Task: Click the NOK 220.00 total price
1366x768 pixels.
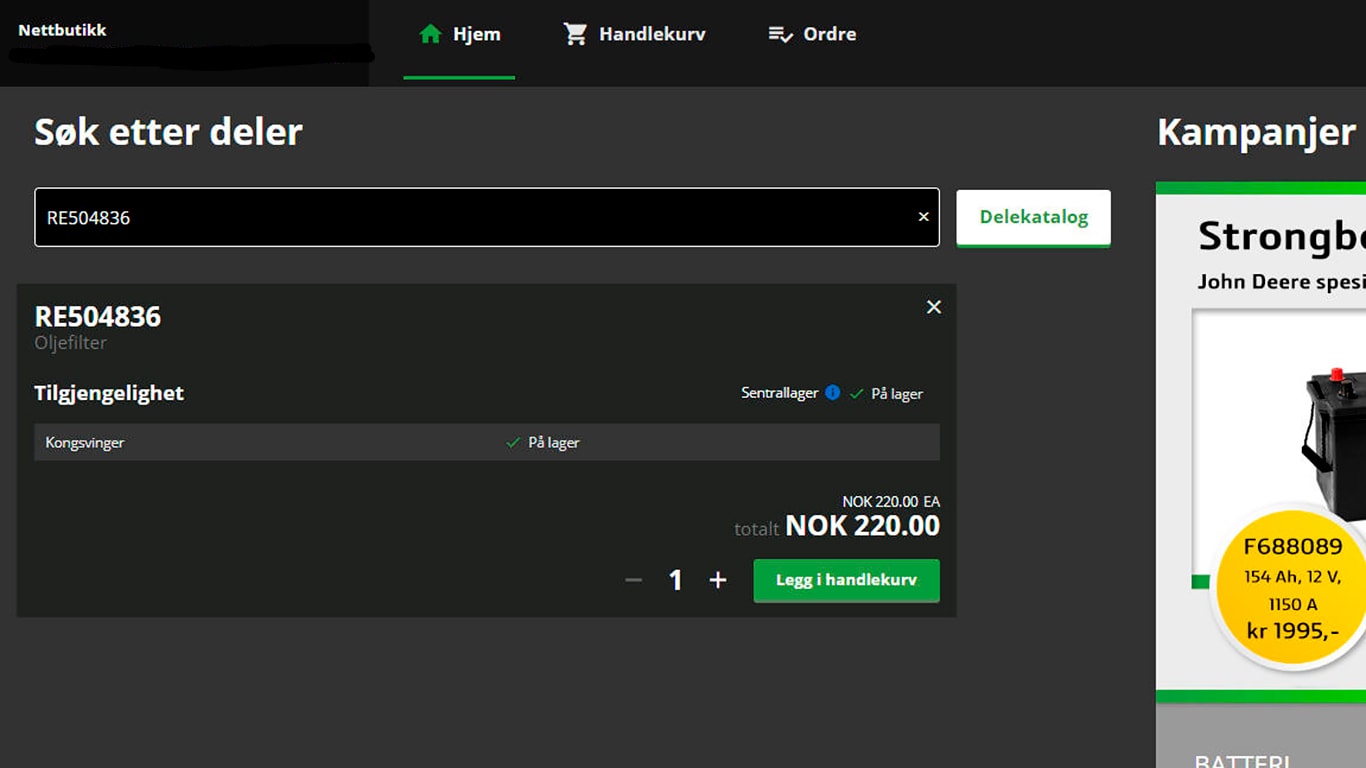Action: pos(862,526)
